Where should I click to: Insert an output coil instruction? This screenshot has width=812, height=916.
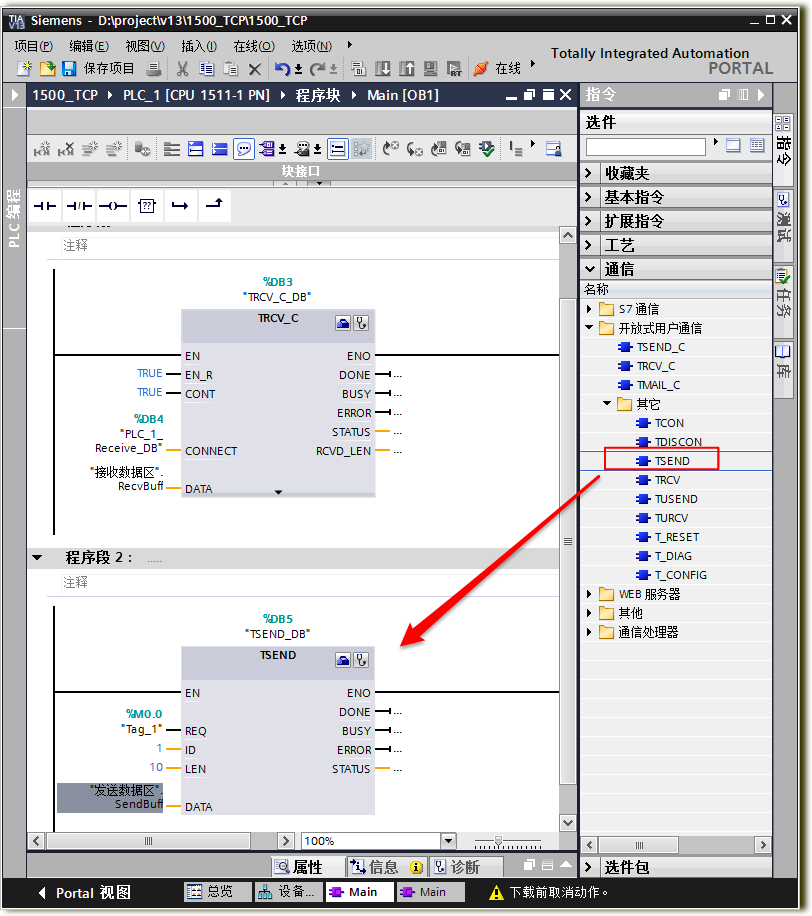coord(113,206)
